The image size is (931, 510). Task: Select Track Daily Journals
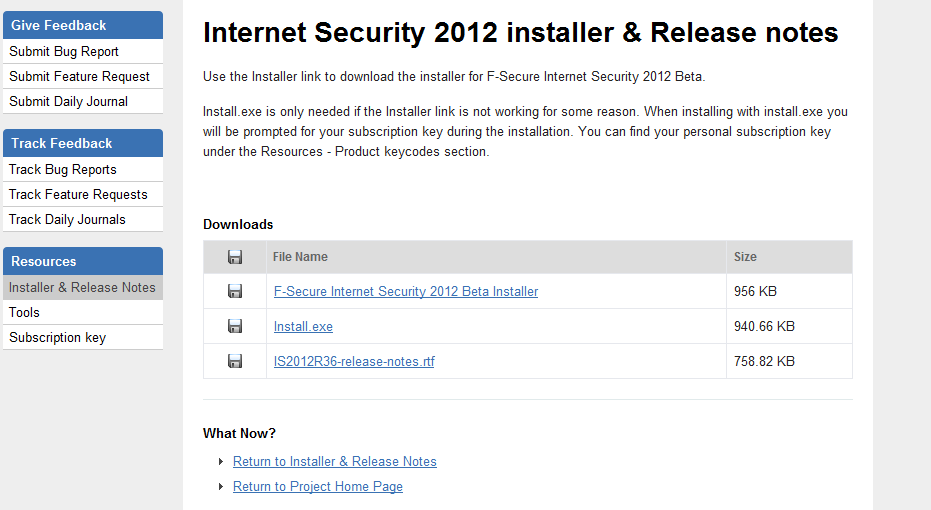67,220
